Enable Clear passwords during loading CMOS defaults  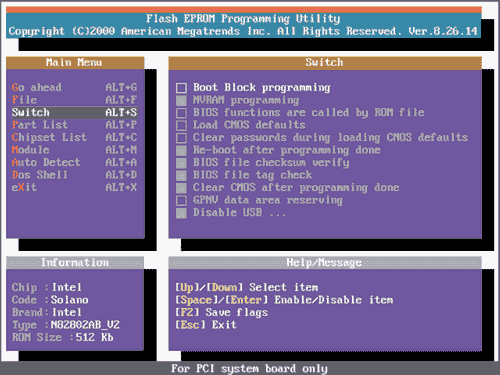pos(181,138)
